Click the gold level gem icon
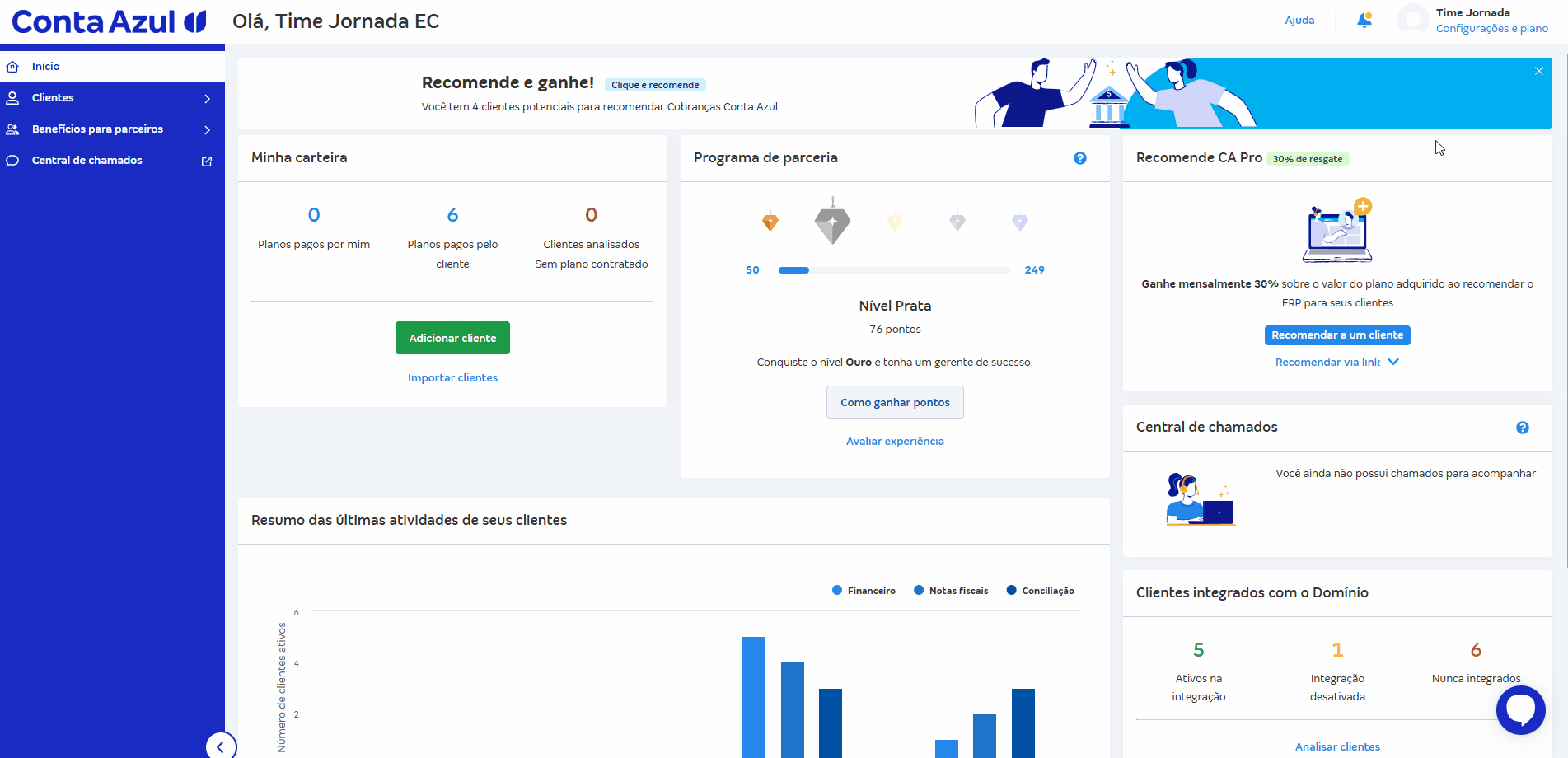 tap(895, 221)
